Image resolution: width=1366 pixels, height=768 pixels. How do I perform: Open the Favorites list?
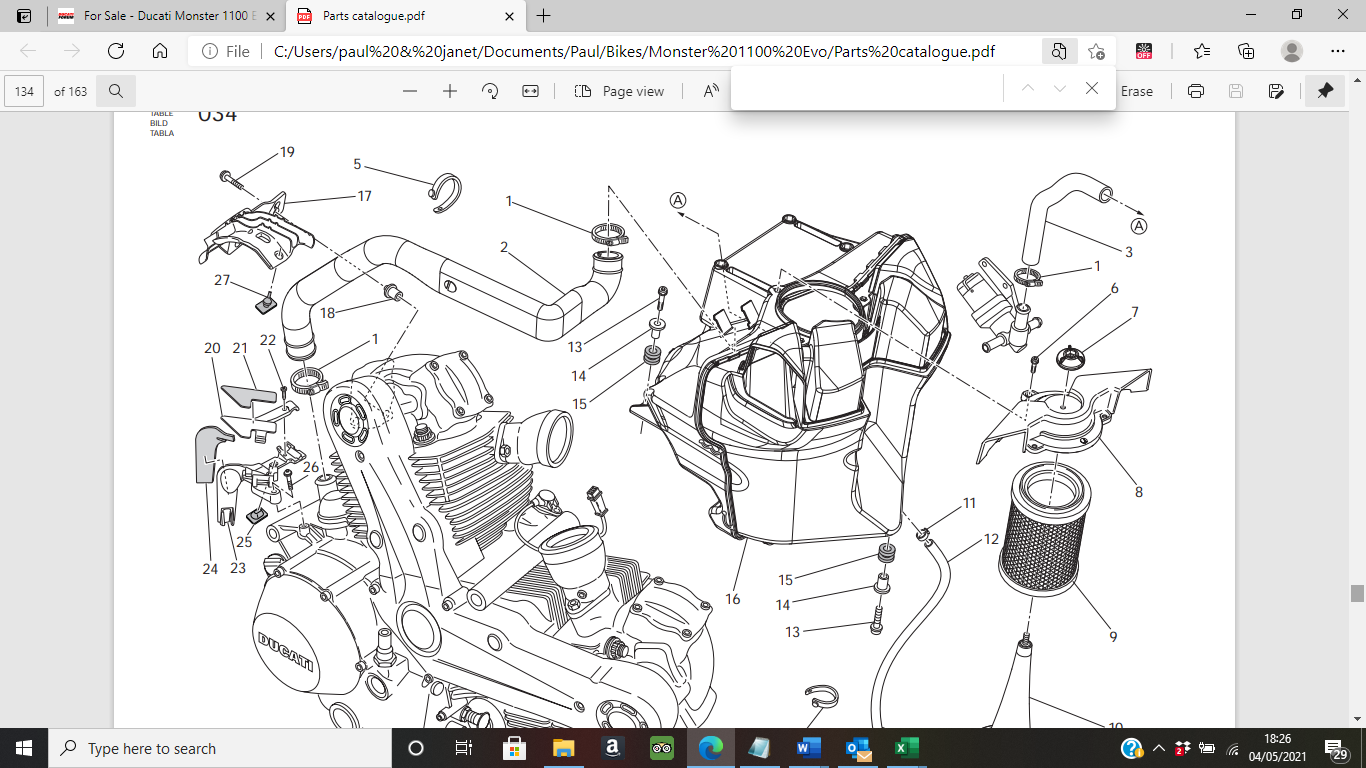coord(1202,51)
